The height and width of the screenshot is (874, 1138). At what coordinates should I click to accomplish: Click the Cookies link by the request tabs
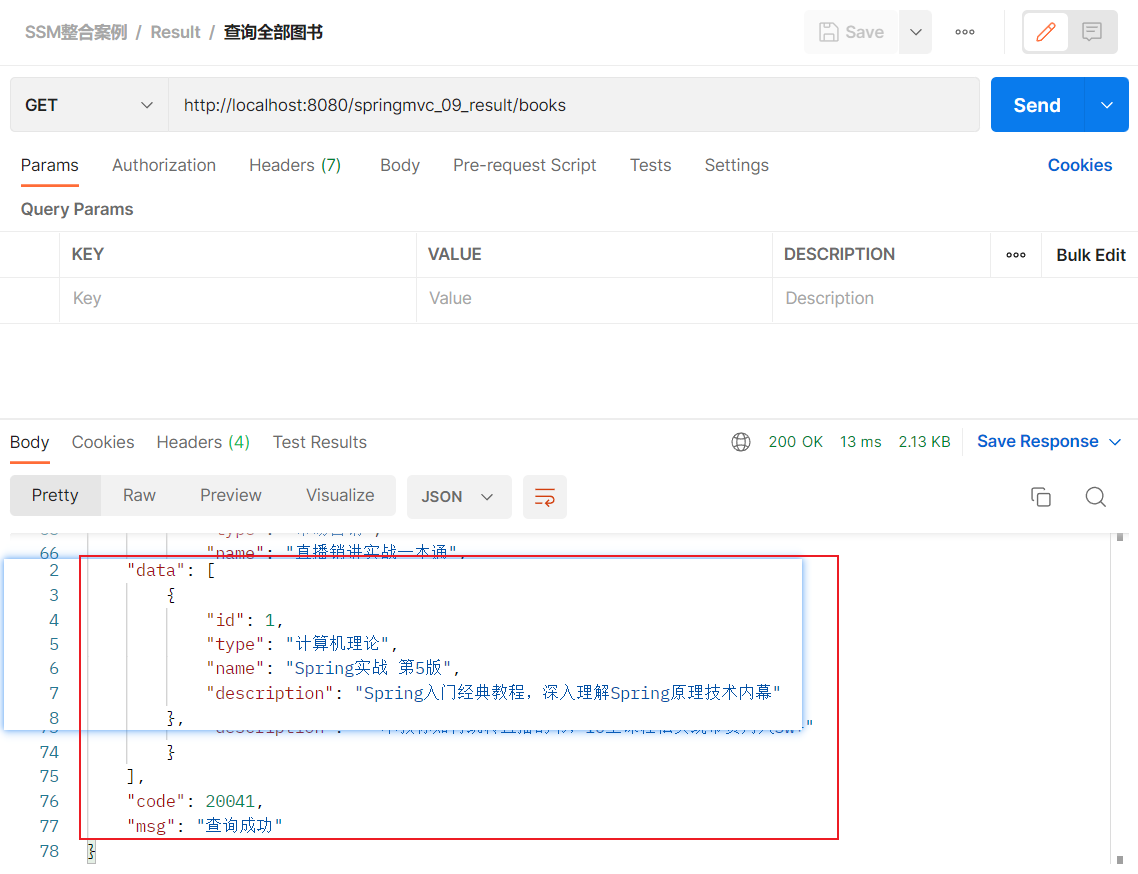coord(1079,166)
